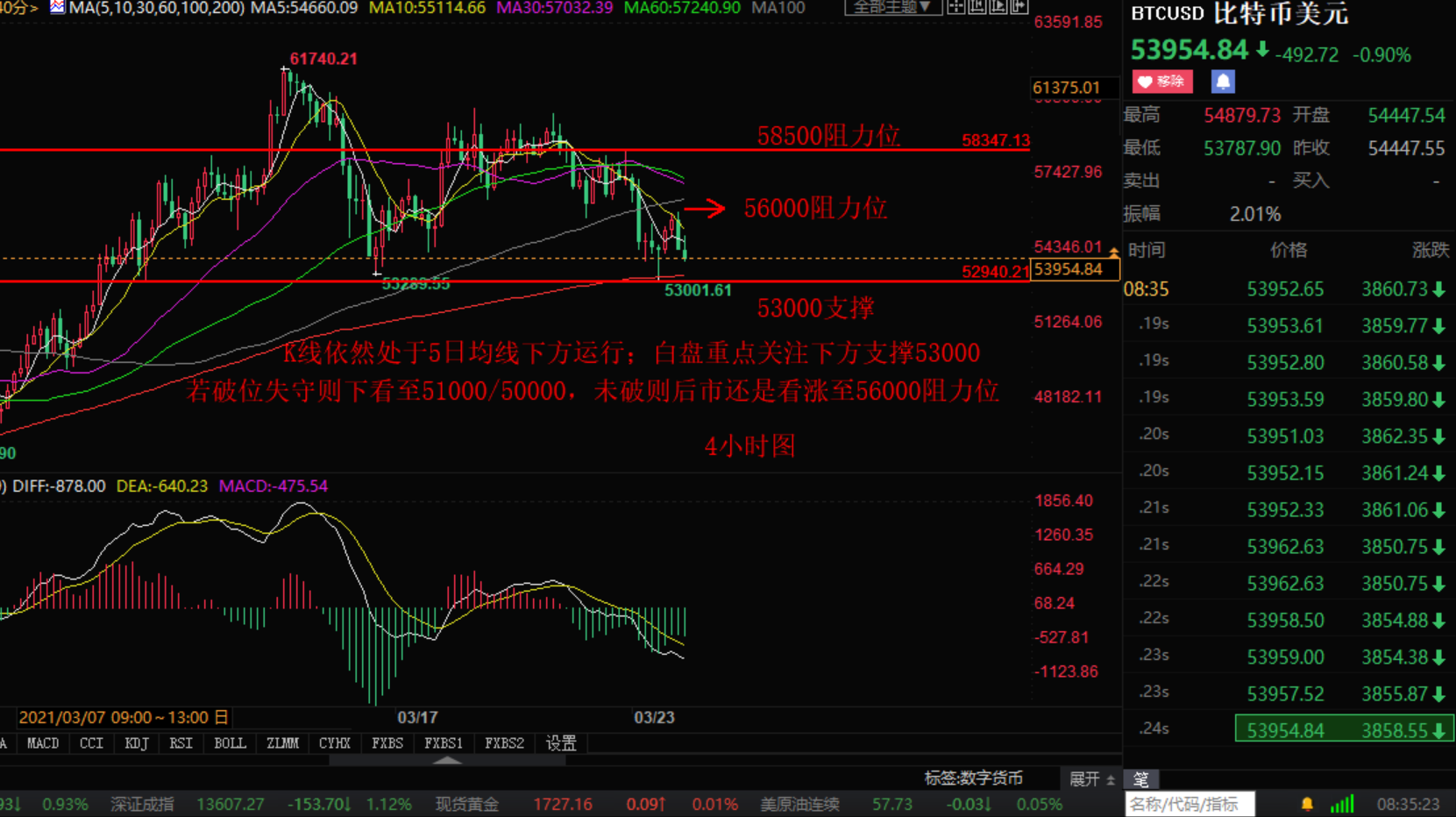
Task: Click the upward triangle handle below indicator tabs
Action: [x=447, y=760]
